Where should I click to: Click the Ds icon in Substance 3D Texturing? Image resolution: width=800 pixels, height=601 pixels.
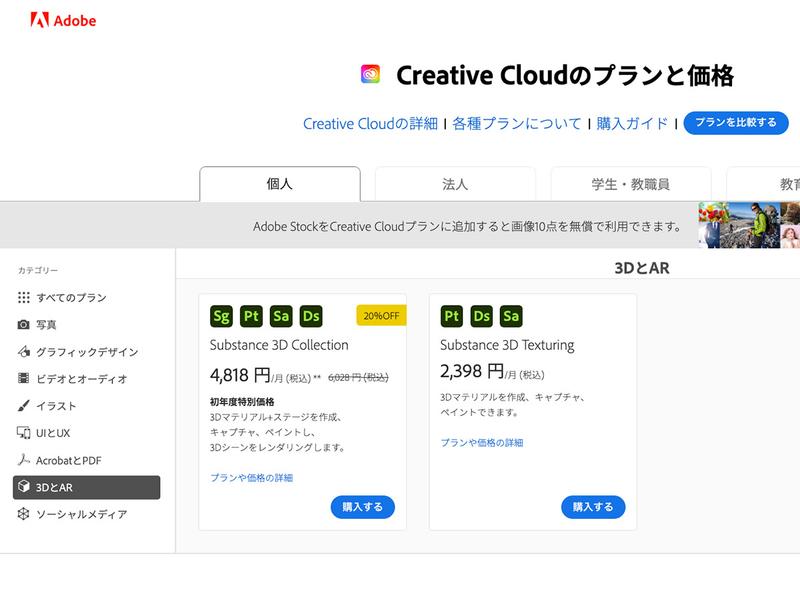[x=482, y=316]
